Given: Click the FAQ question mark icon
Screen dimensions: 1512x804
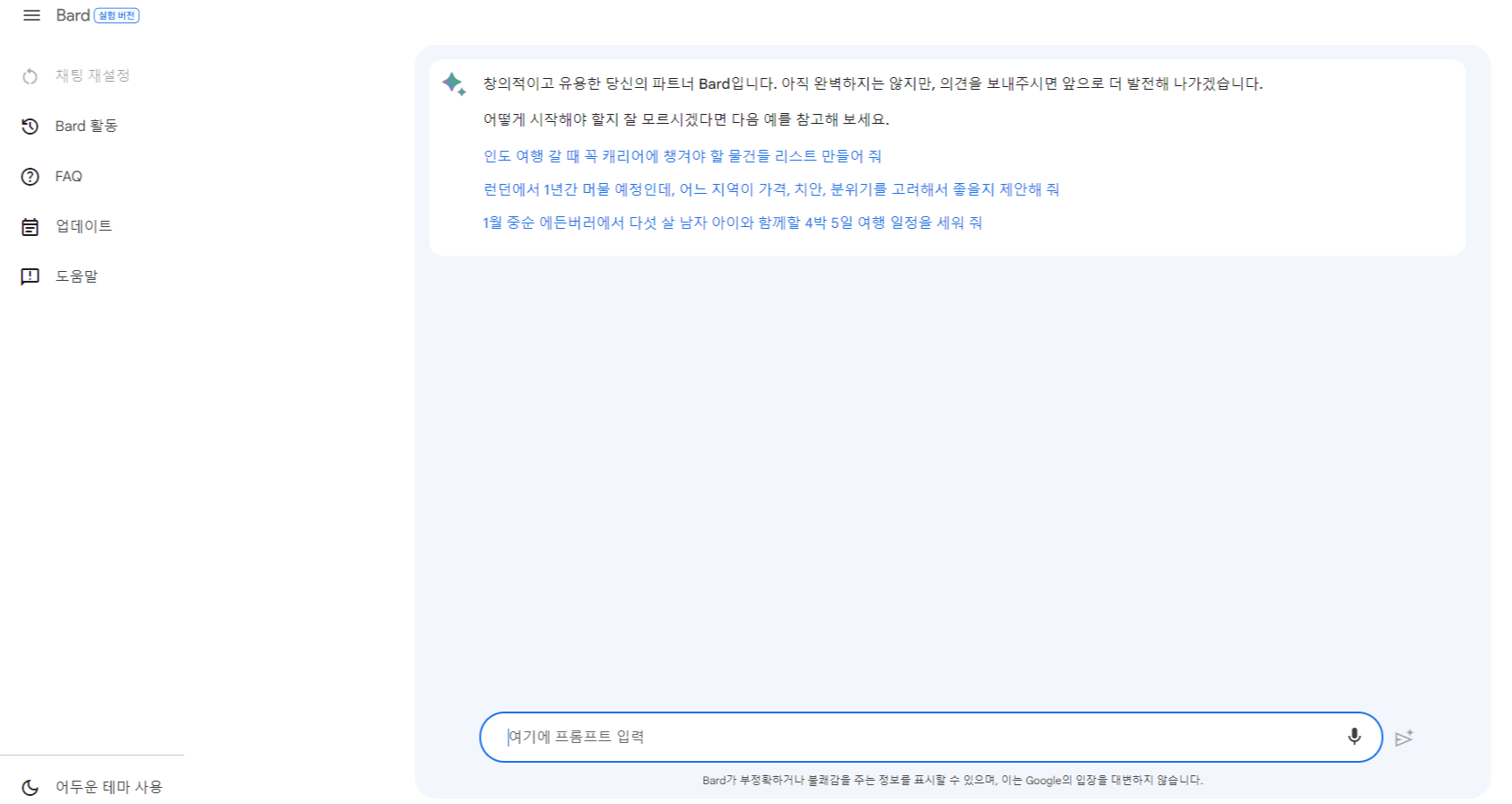Looking at the screenshot, I should [x=30, y=177].
